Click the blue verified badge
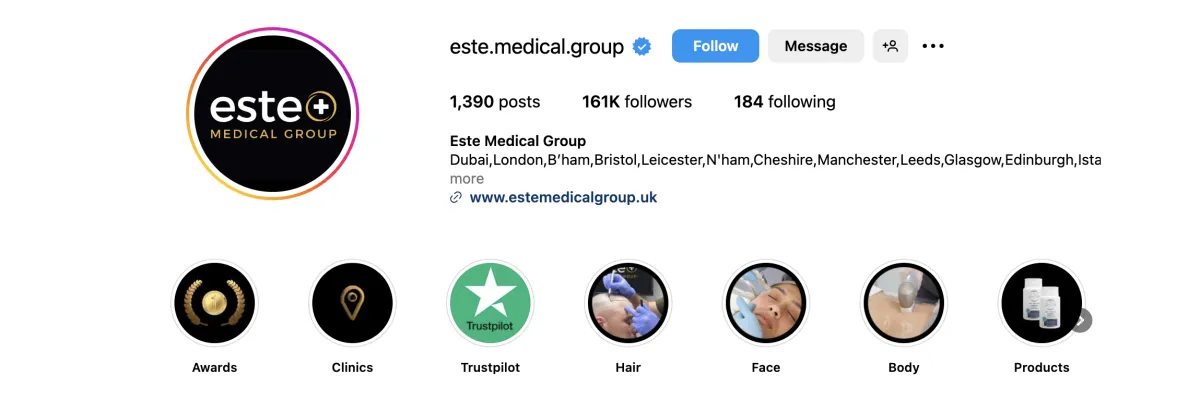Image resolution: width=1200 pixels, height=412 pixels. 642,47
